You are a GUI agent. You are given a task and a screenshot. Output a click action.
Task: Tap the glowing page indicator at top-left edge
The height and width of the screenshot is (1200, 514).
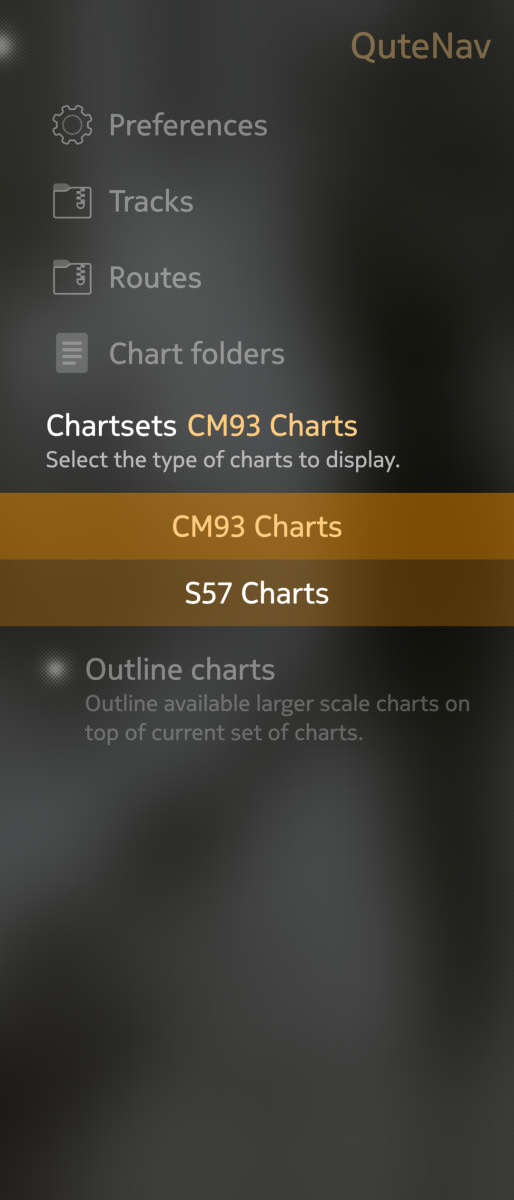point(6,45)
